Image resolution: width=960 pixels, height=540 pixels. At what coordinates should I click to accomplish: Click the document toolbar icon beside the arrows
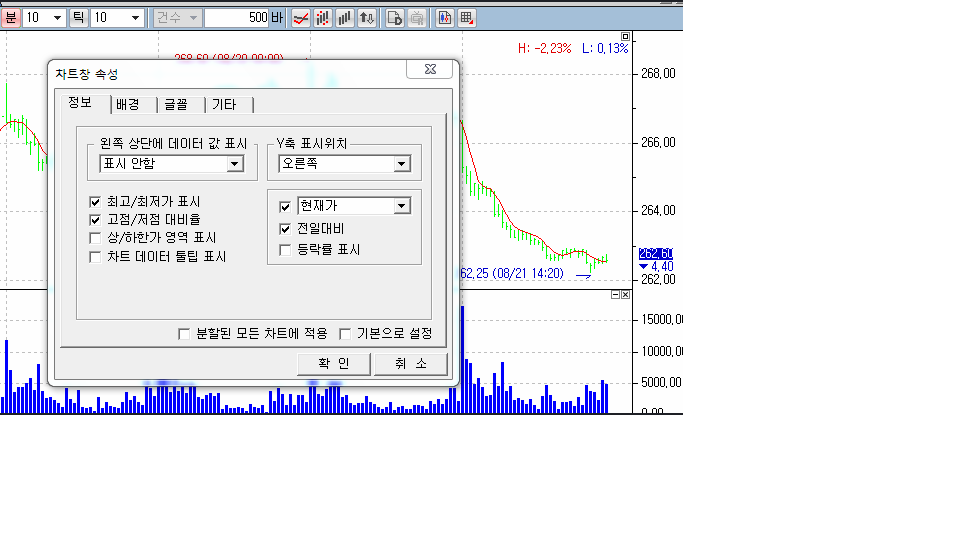point(395,18)
